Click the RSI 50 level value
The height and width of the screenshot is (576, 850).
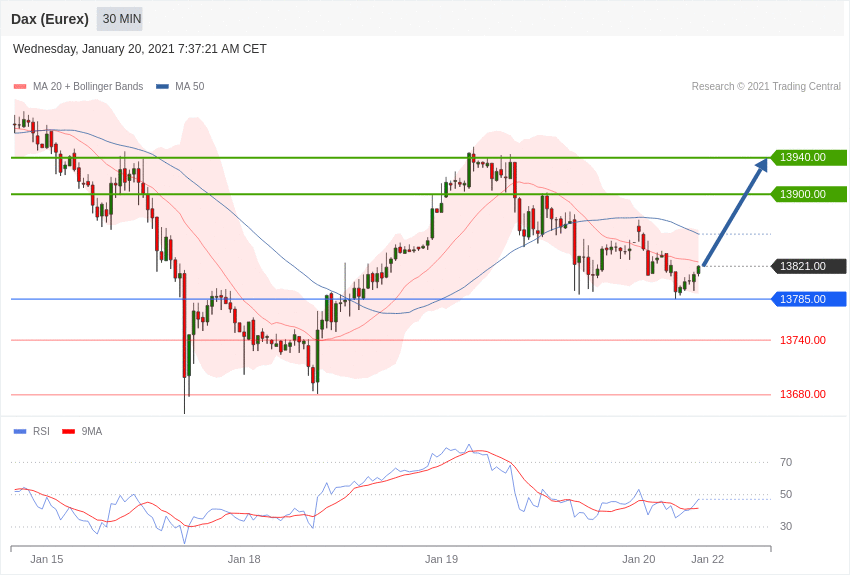(786, 494)
